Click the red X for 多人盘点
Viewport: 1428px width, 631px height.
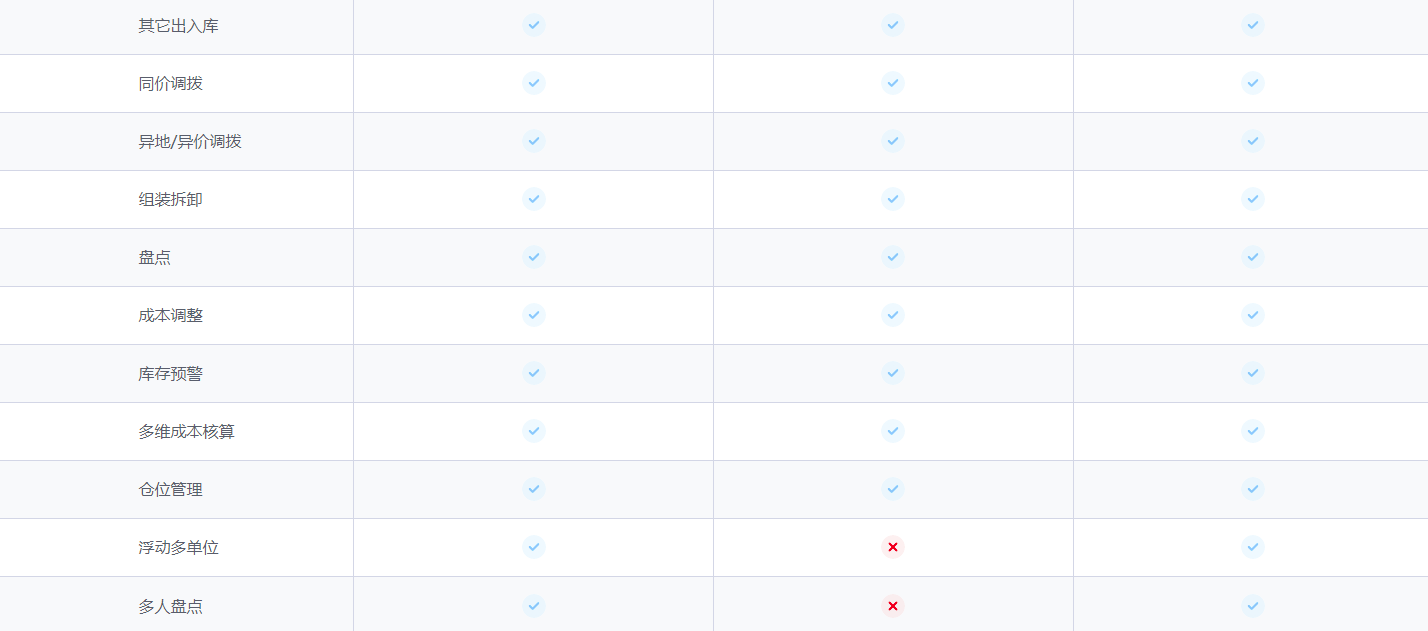(893, 606)
